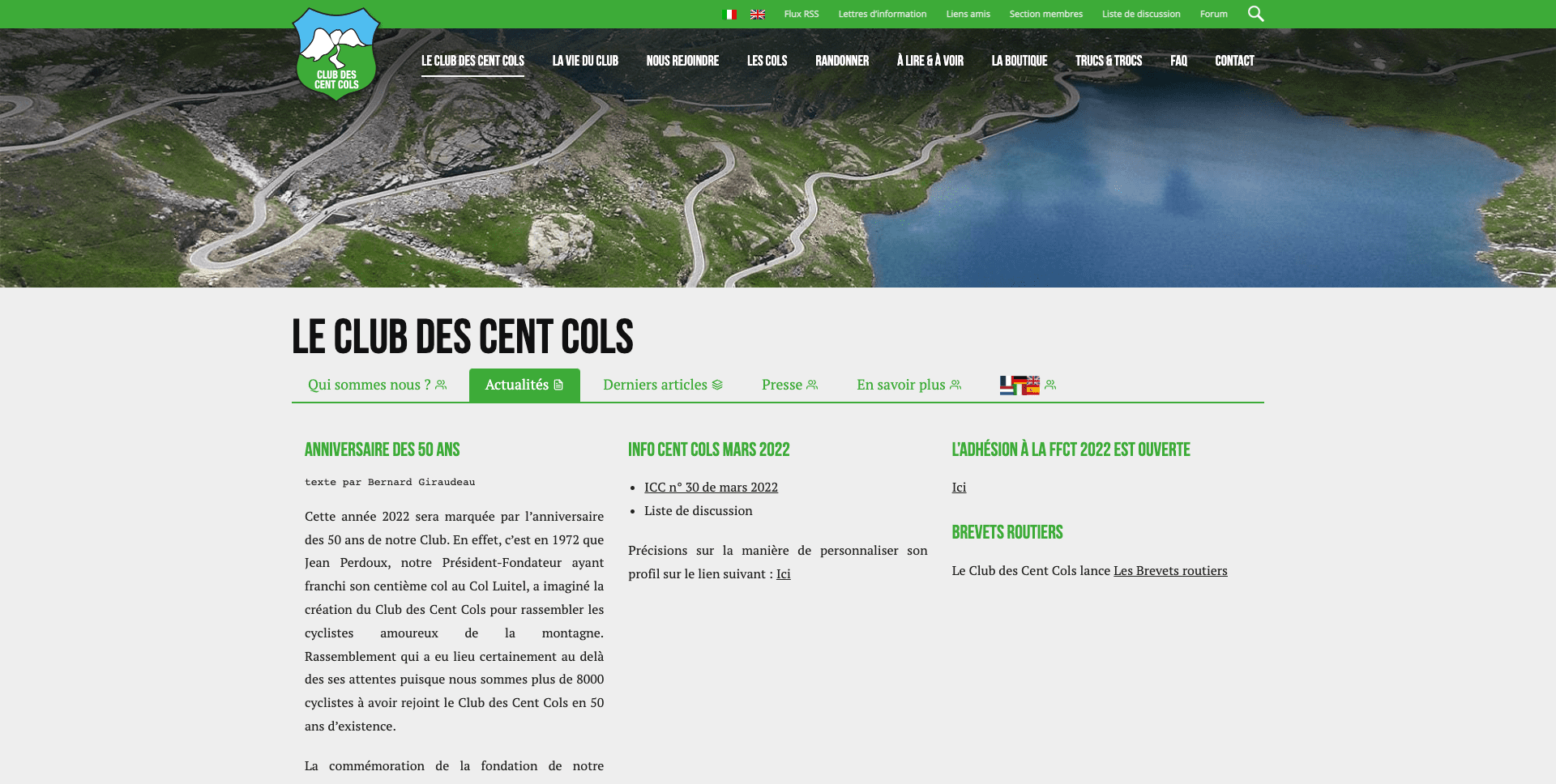The width and height of the screenshot is (1556, 784).
Task: Click Brevets Routiers heading
Action: tap(1007, 532)
